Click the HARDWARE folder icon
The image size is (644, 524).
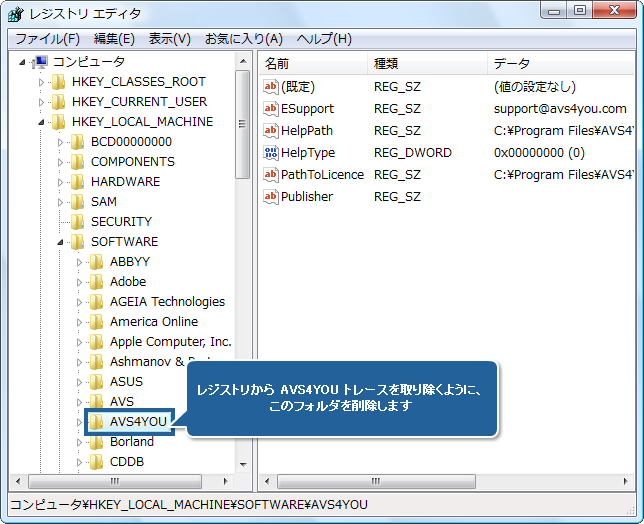[x=77, y=182]
